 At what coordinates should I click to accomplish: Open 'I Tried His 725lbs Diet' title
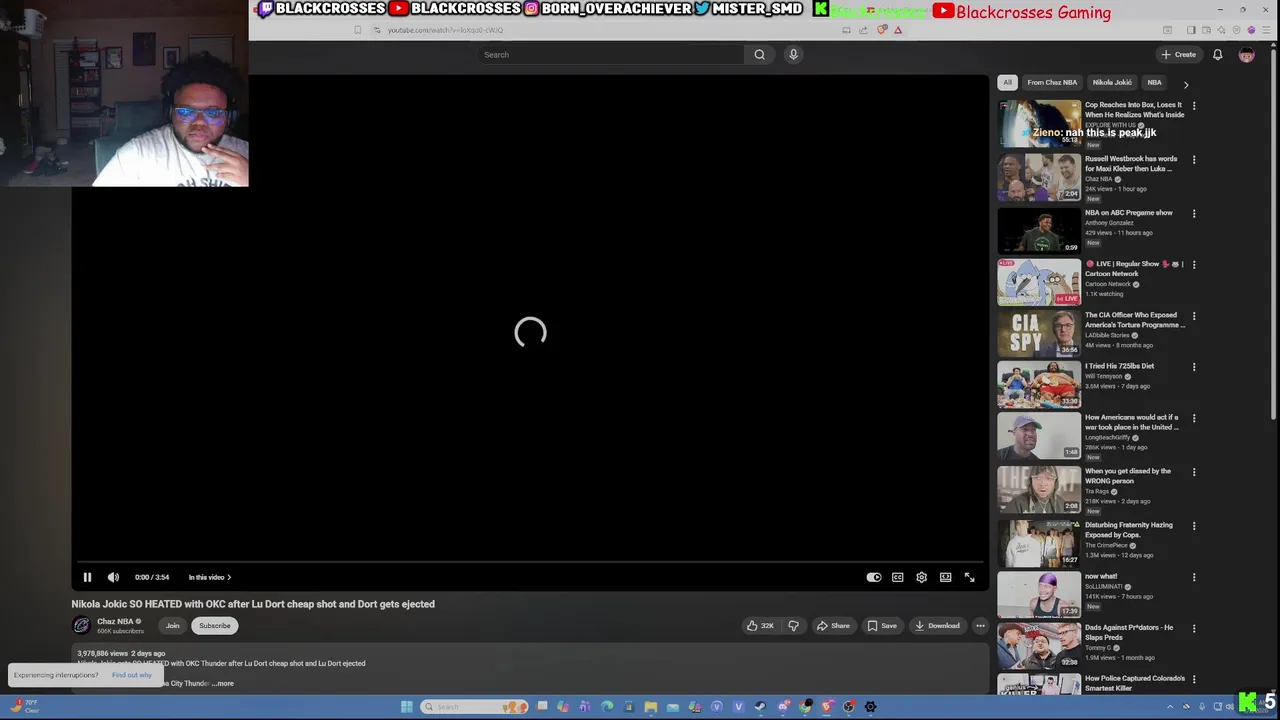(1119, 366)
